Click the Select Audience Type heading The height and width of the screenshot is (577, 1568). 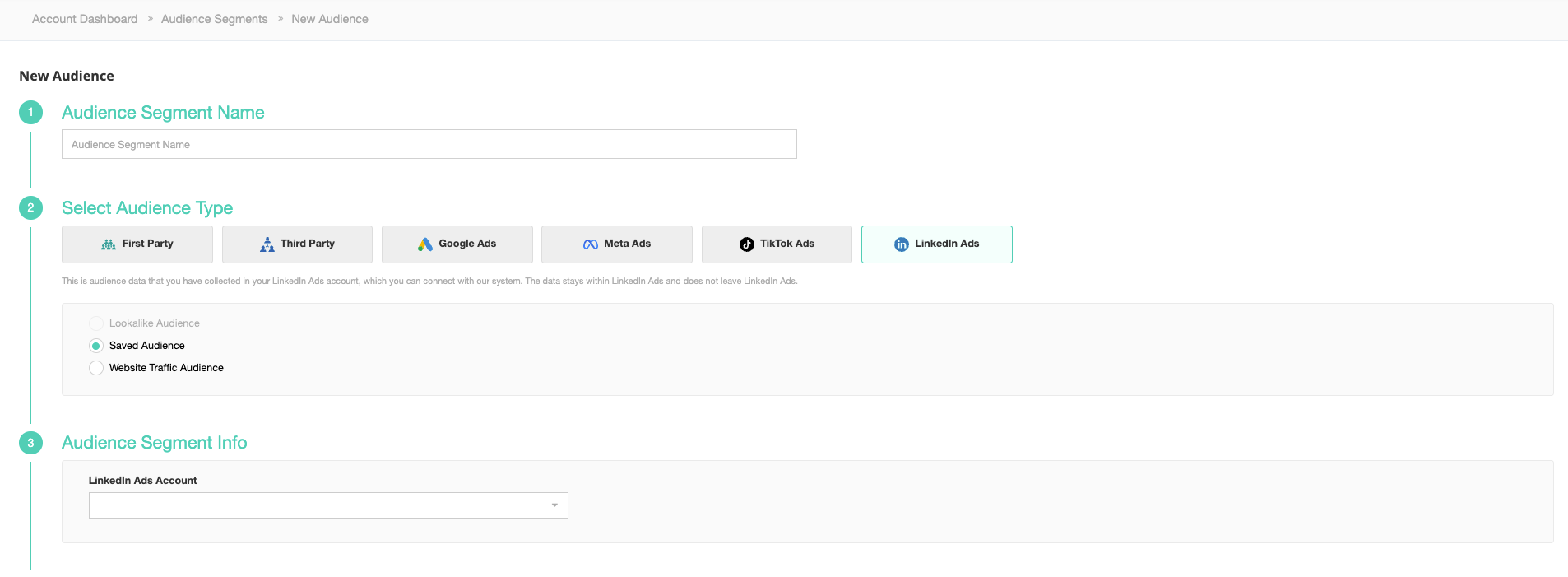coord(147,208)
